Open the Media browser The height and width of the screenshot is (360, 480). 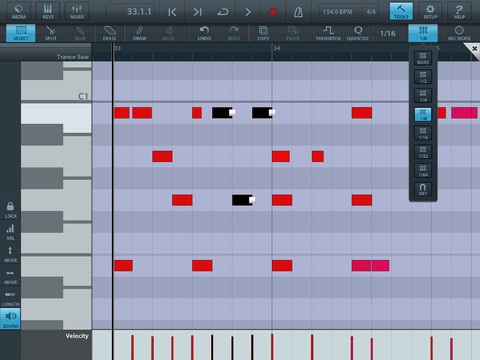pyautogui.click(x=19, y=12)
